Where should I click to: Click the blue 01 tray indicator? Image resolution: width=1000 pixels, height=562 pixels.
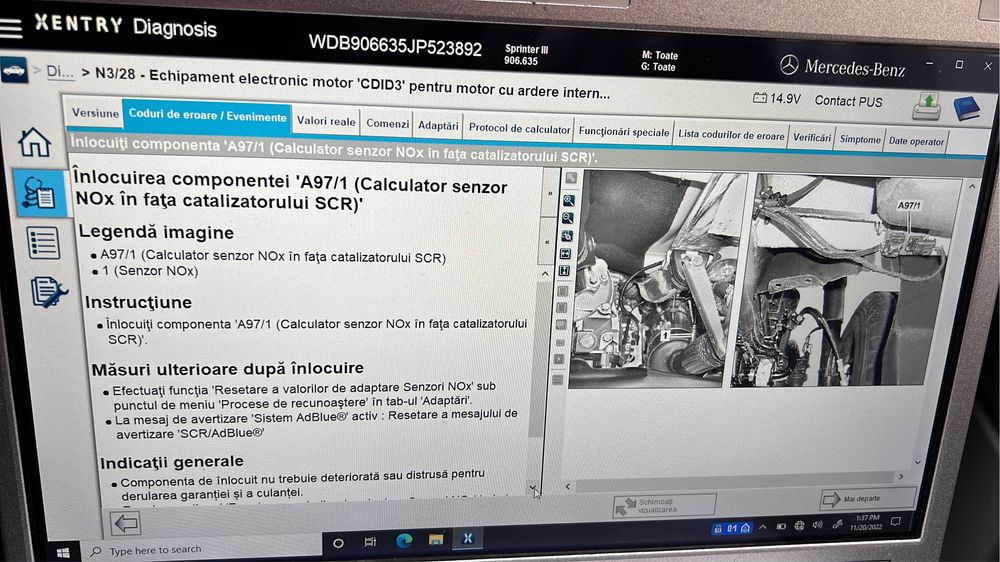[732, 528]
